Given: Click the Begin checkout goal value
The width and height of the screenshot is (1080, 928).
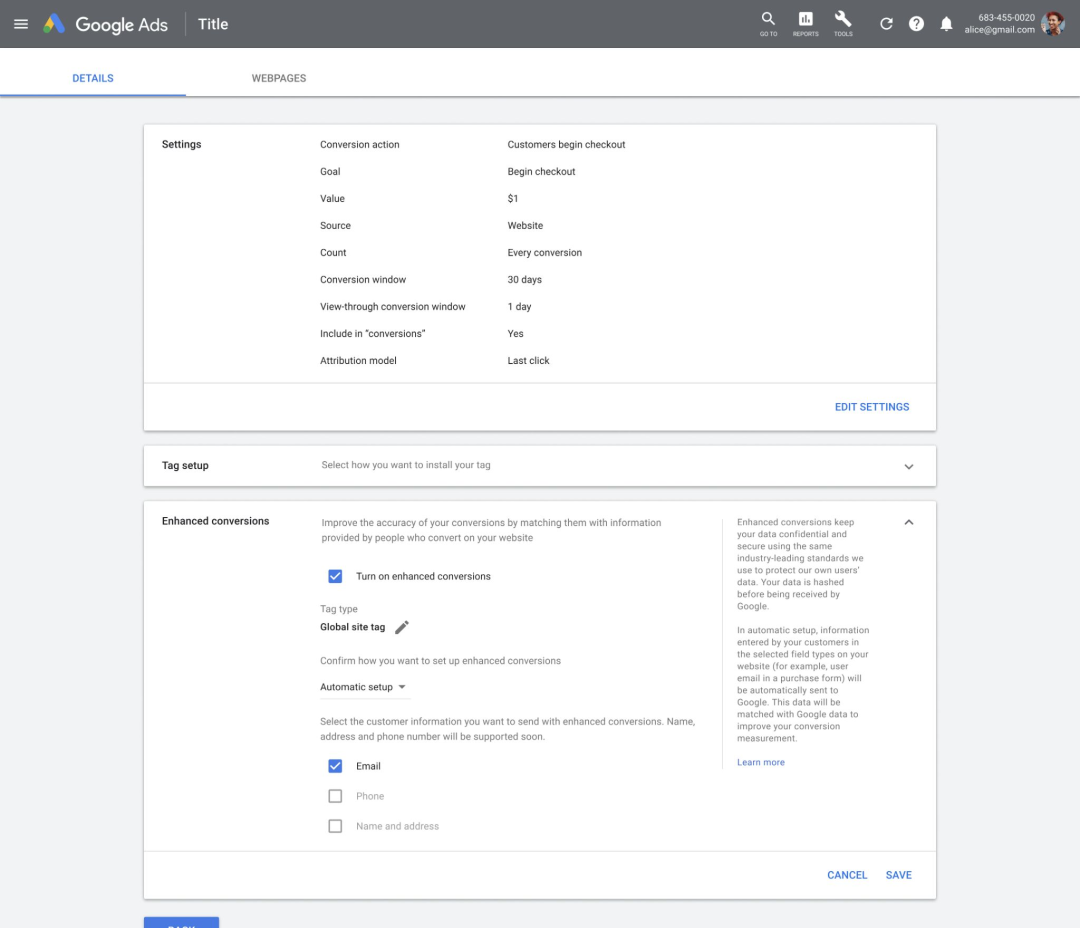Looking at the screenshot, I should coord(541,172).
